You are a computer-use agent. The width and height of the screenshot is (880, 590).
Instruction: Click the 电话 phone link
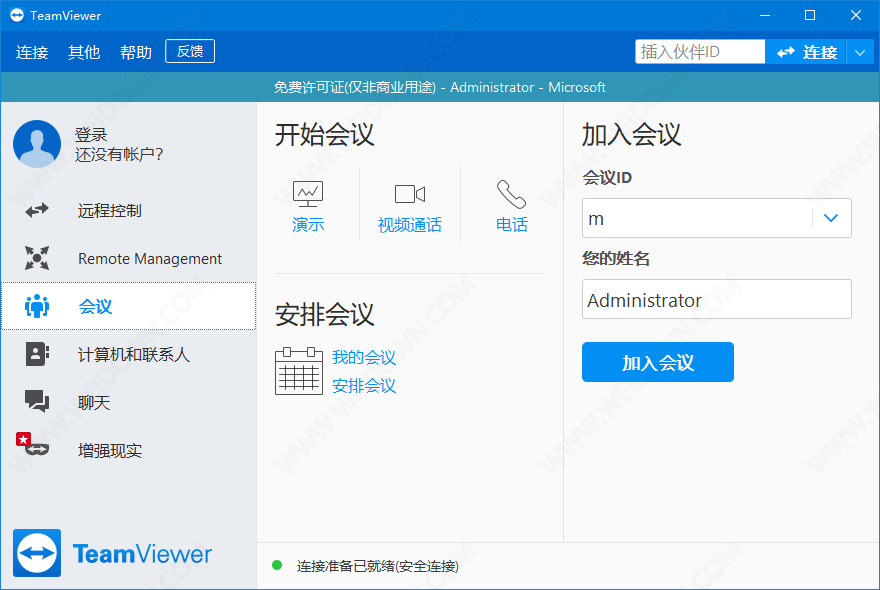511,225
